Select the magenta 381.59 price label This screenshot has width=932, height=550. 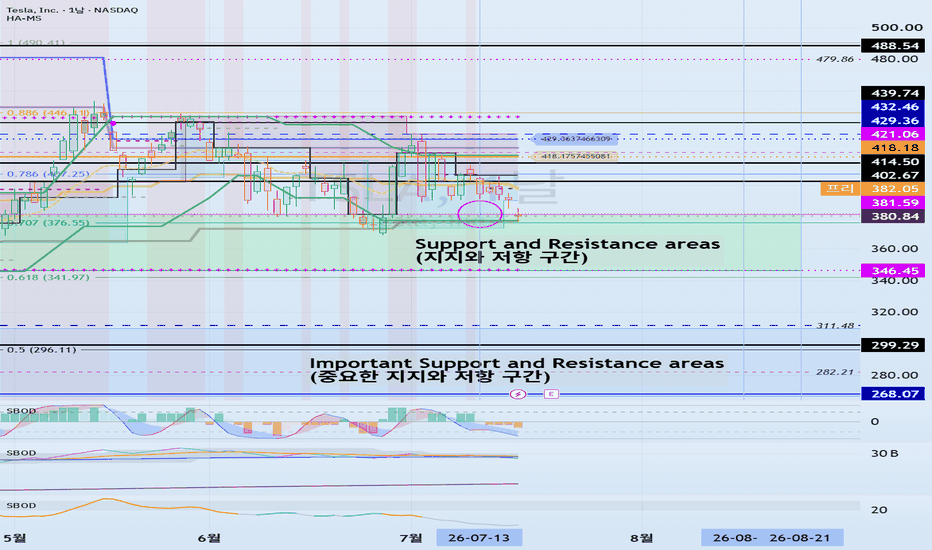coord(893,203)
